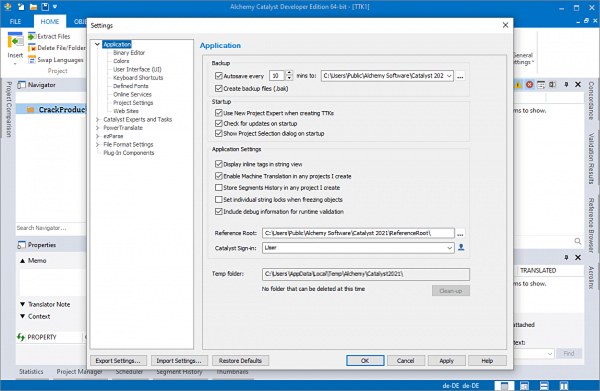Select Binary Editor in settings tree
The width and height of the screenshot is (600, 391).
129,53
